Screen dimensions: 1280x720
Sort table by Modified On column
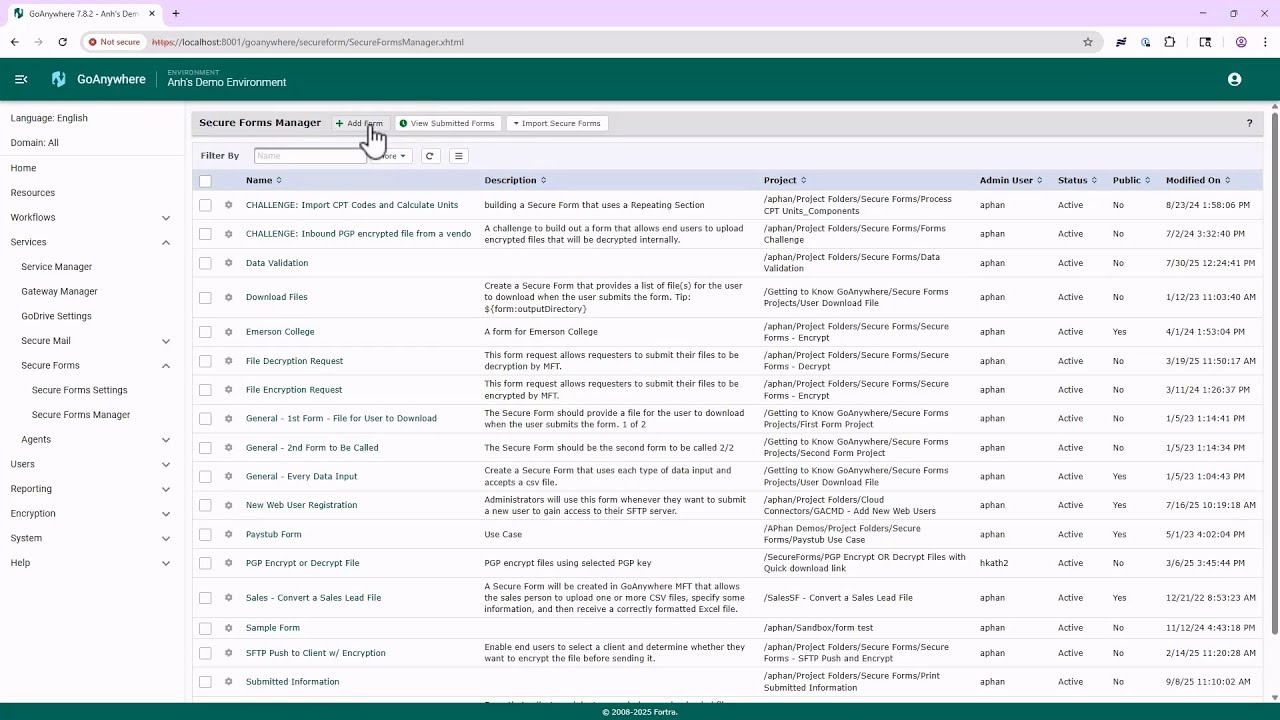pos(1198,181)
